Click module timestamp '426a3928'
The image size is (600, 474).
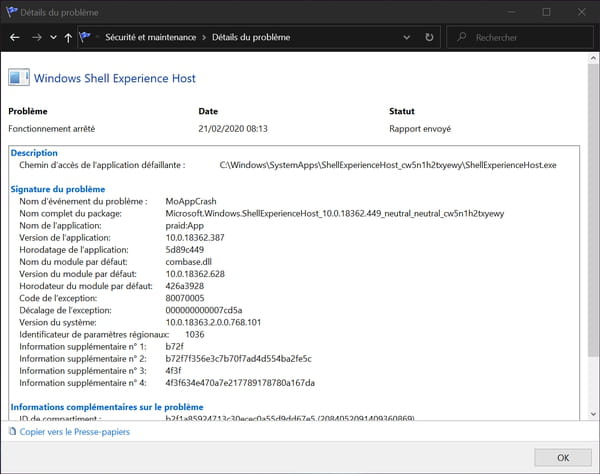[x=184, y=286]
